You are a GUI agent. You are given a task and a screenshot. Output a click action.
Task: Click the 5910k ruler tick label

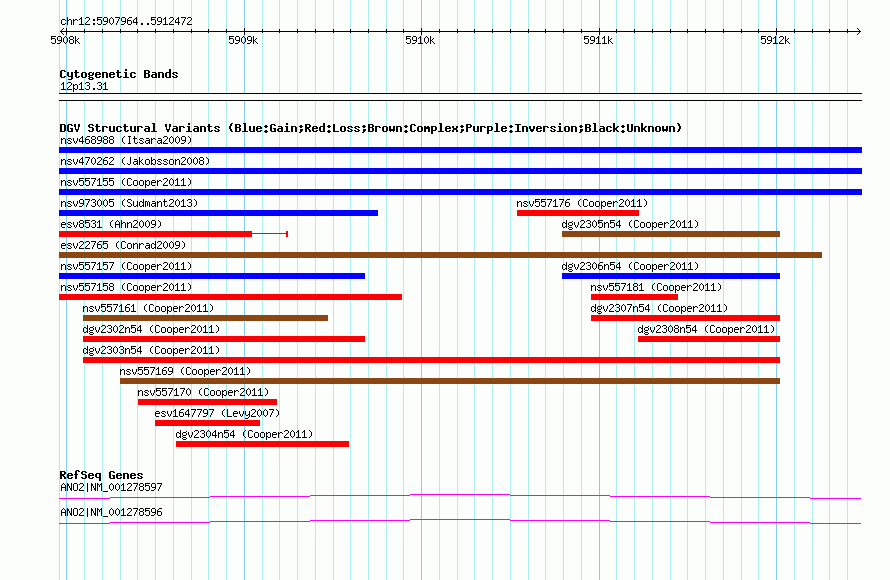pos(420,40)
